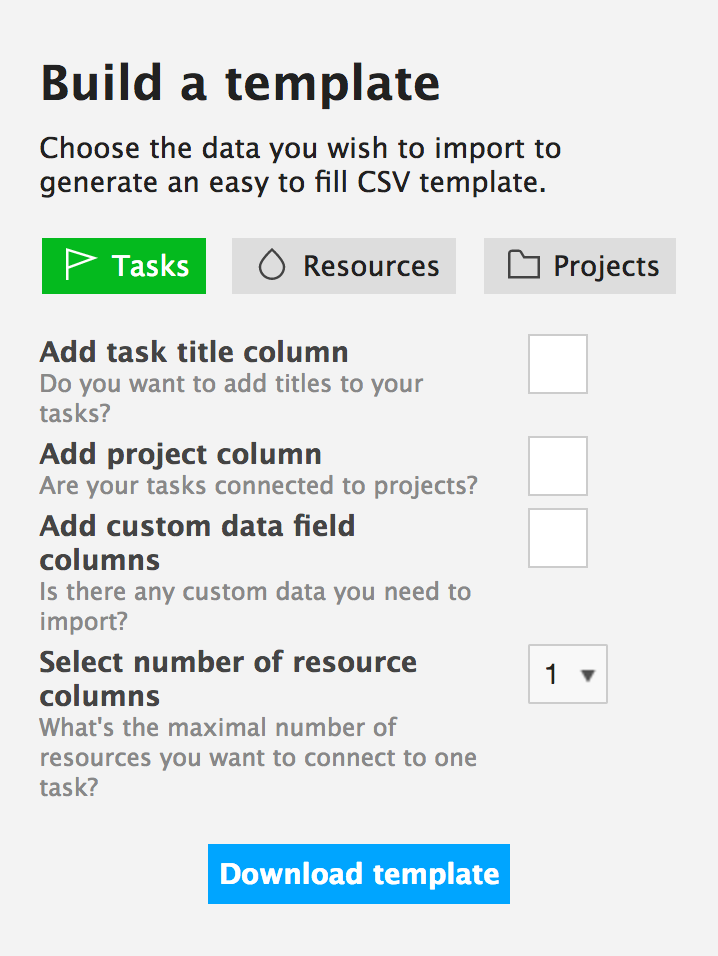Click the dropdown arrow next to 1

click(x=588, y=675)
